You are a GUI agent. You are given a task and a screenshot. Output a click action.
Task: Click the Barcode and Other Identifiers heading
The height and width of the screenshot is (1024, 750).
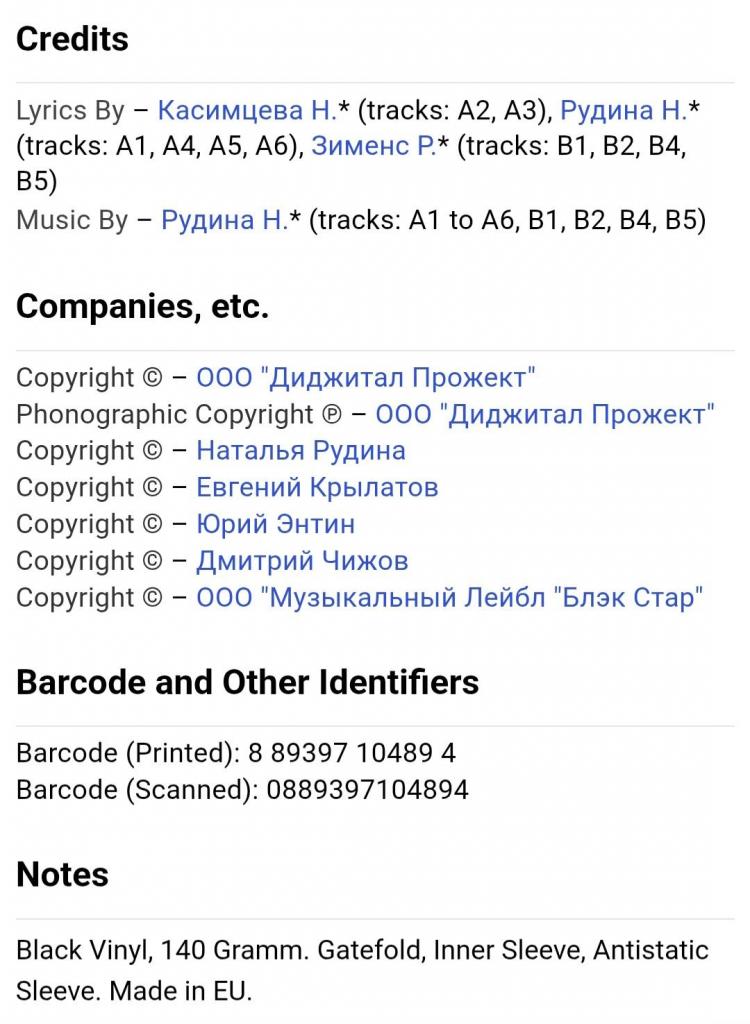coord(247,683)
